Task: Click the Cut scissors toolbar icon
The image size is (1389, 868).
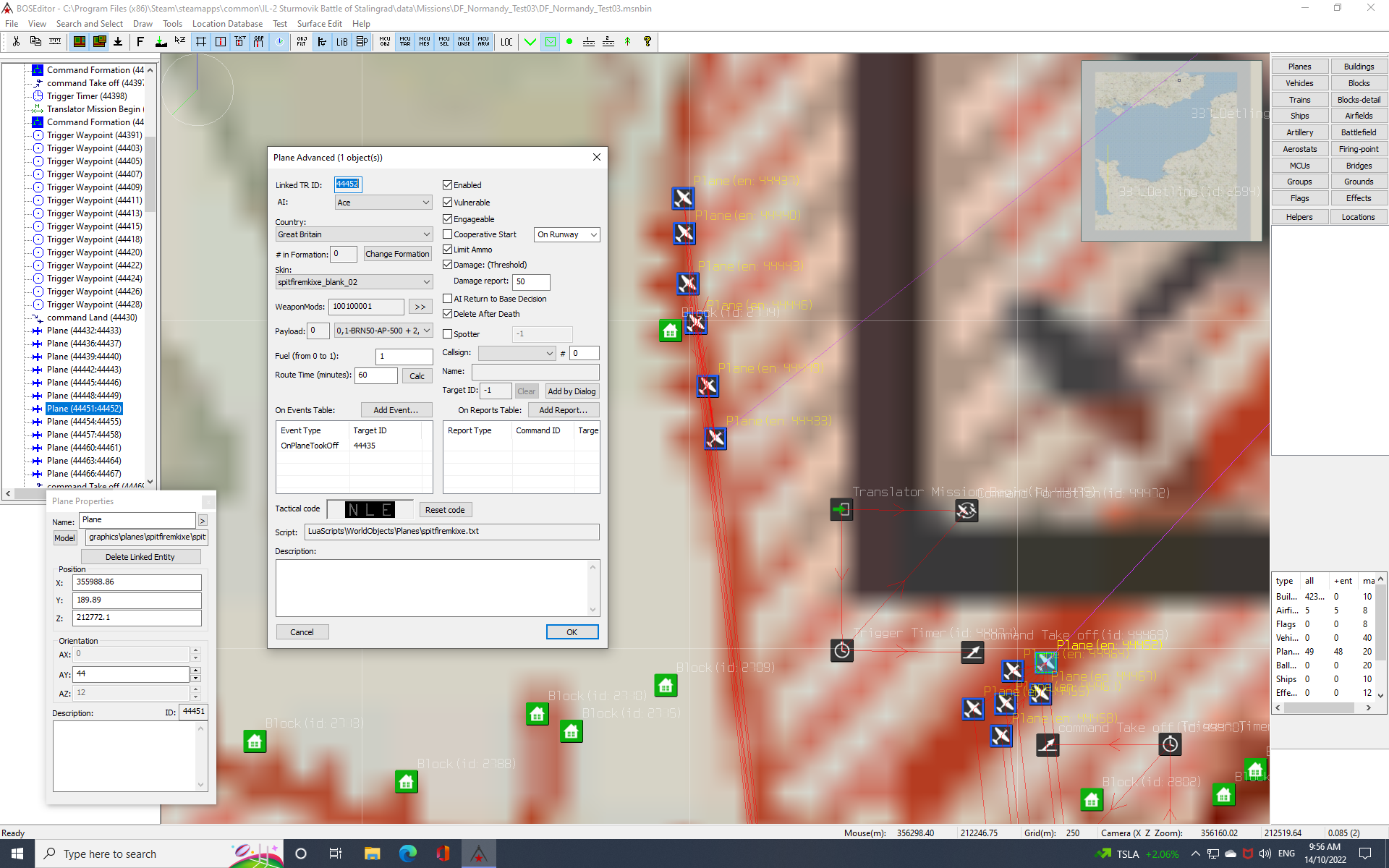Action: [16, 42]
